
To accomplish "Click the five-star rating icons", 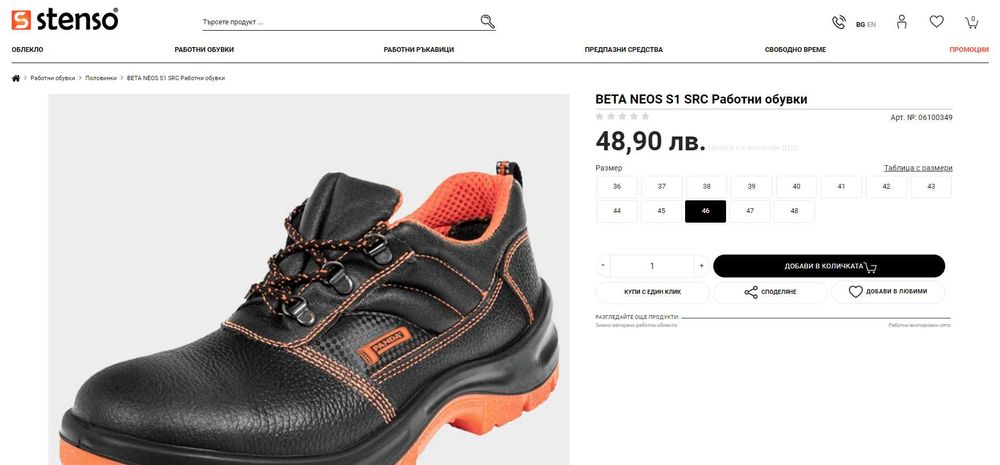I will tap(622, 117).
